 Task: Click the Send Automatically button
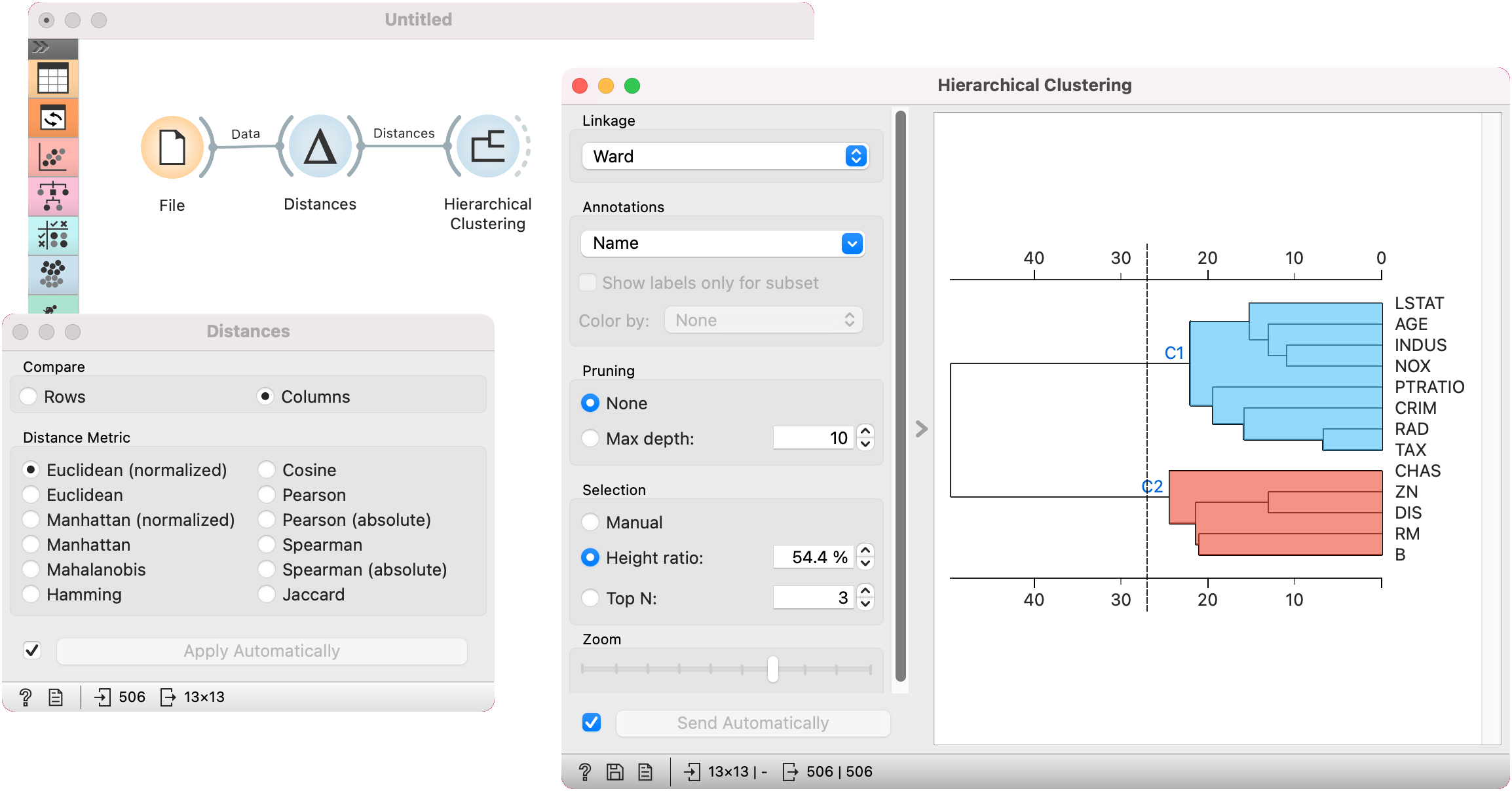pyautogui.click(x=753, y=723)
